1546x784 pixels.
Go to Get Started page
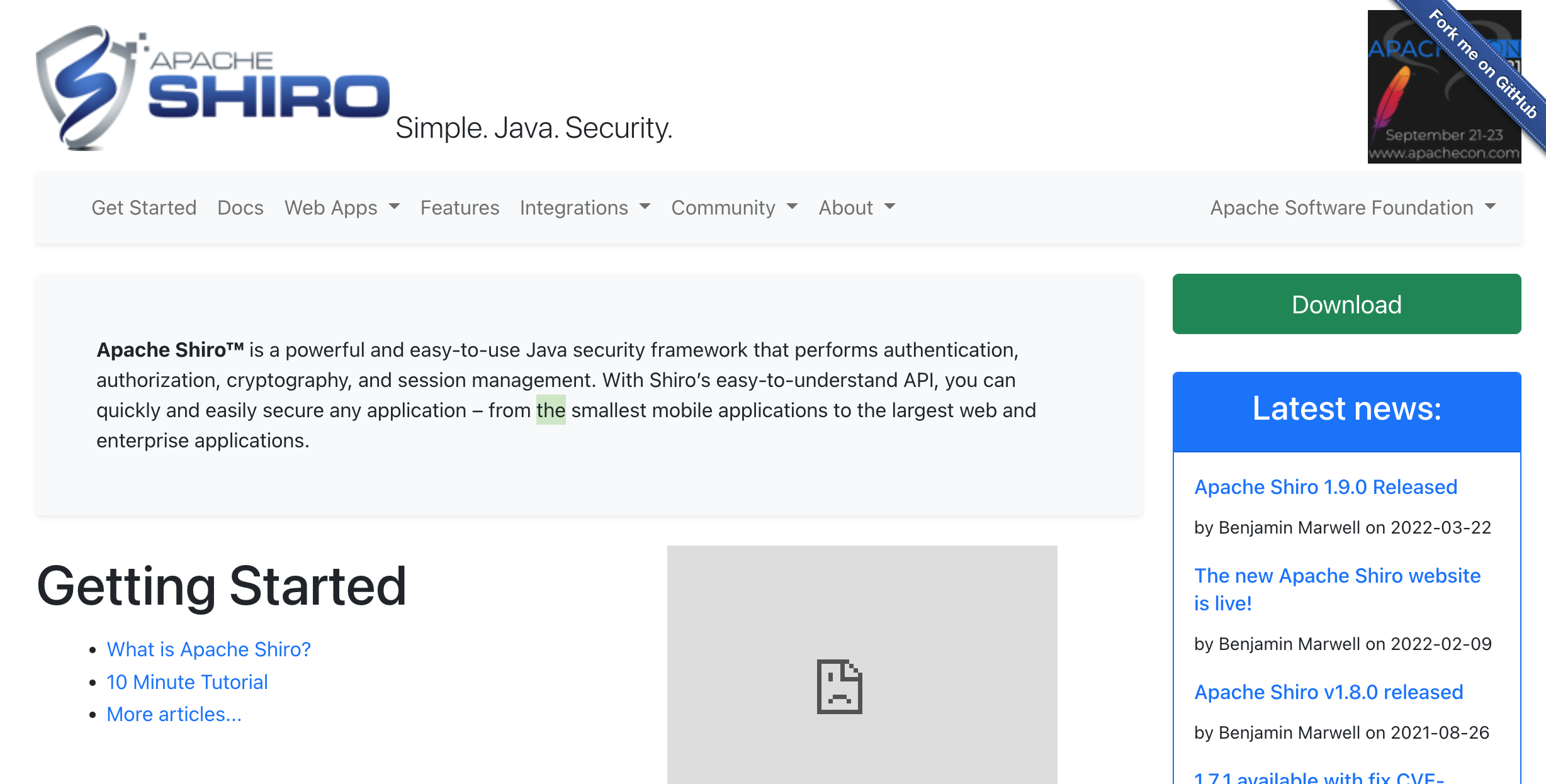tap(144, 208)
